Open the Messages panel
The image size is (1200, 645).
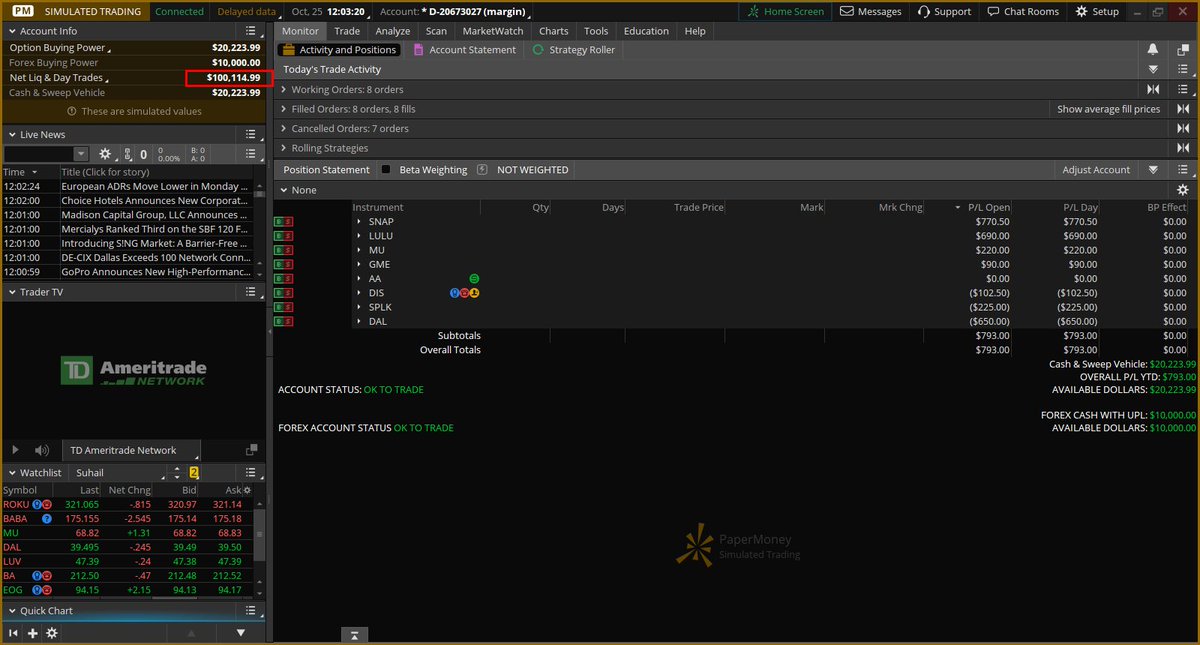(x=870, y=11)
